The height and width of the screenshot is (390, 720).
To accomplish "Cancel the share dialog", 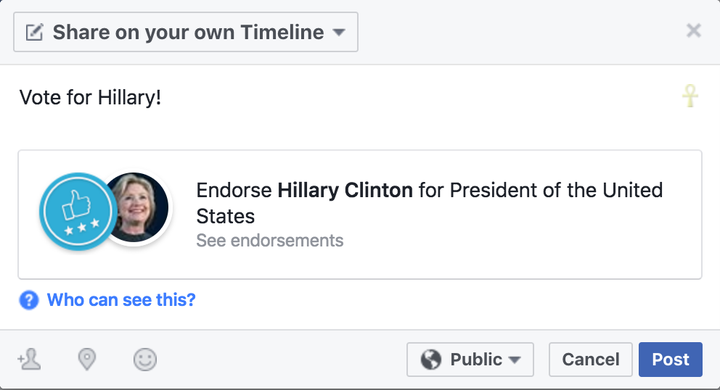I will pyautogui.click(x=591, y=359).
